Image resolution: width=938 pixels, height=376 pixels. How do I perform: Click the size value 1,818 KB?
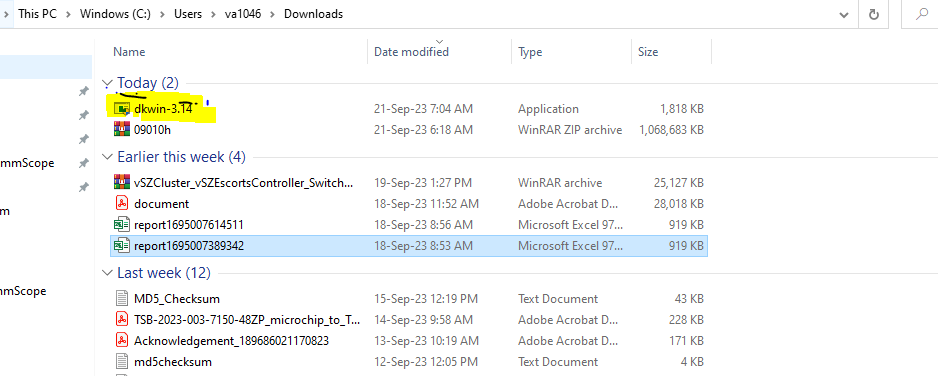click(682, 109)
